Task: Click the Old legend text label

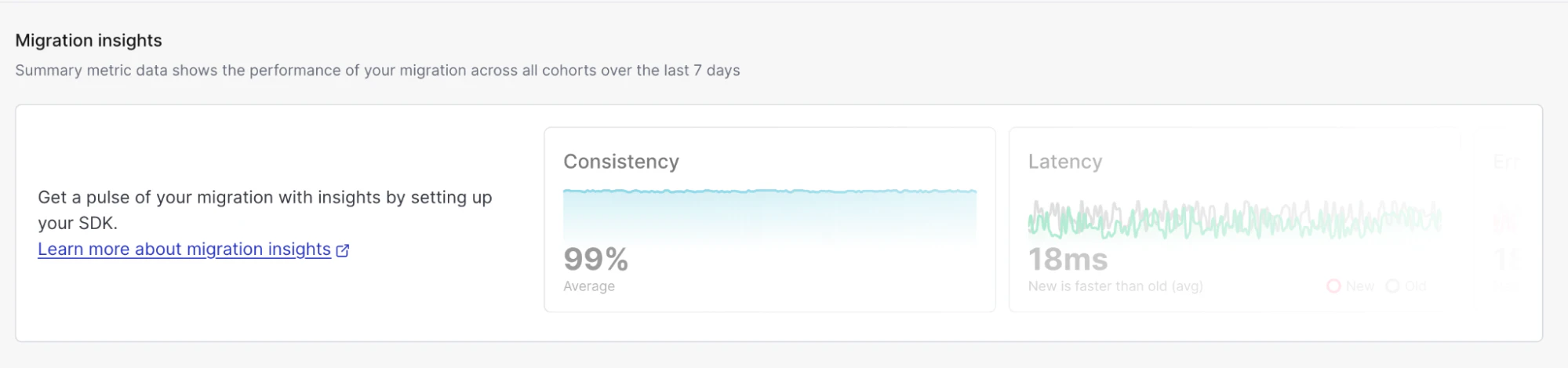Action: point(1415,286)
